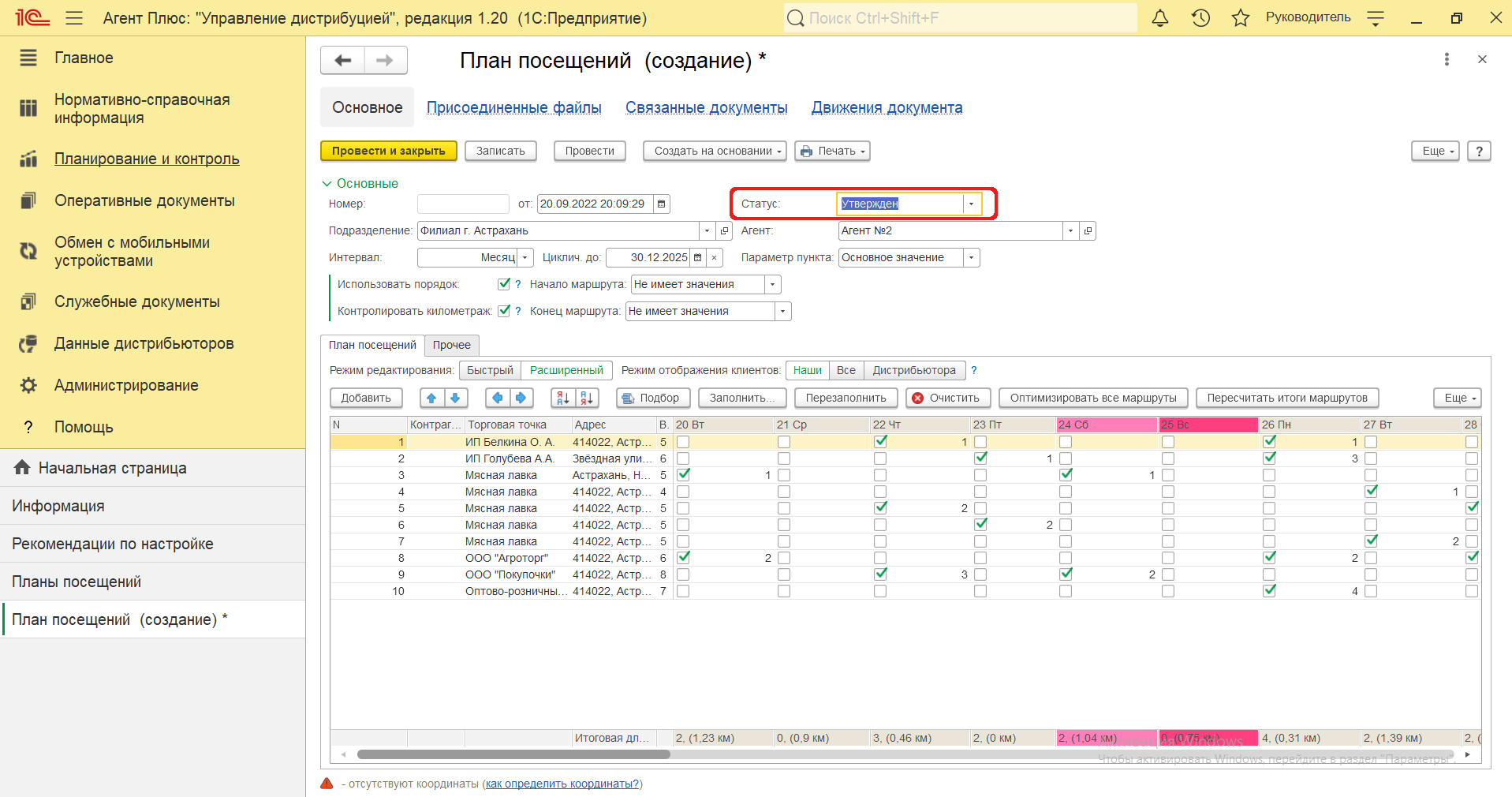Clear the Циклич. до date field
This screenshot has height=797, width=1512.
(x=714, y=257)
